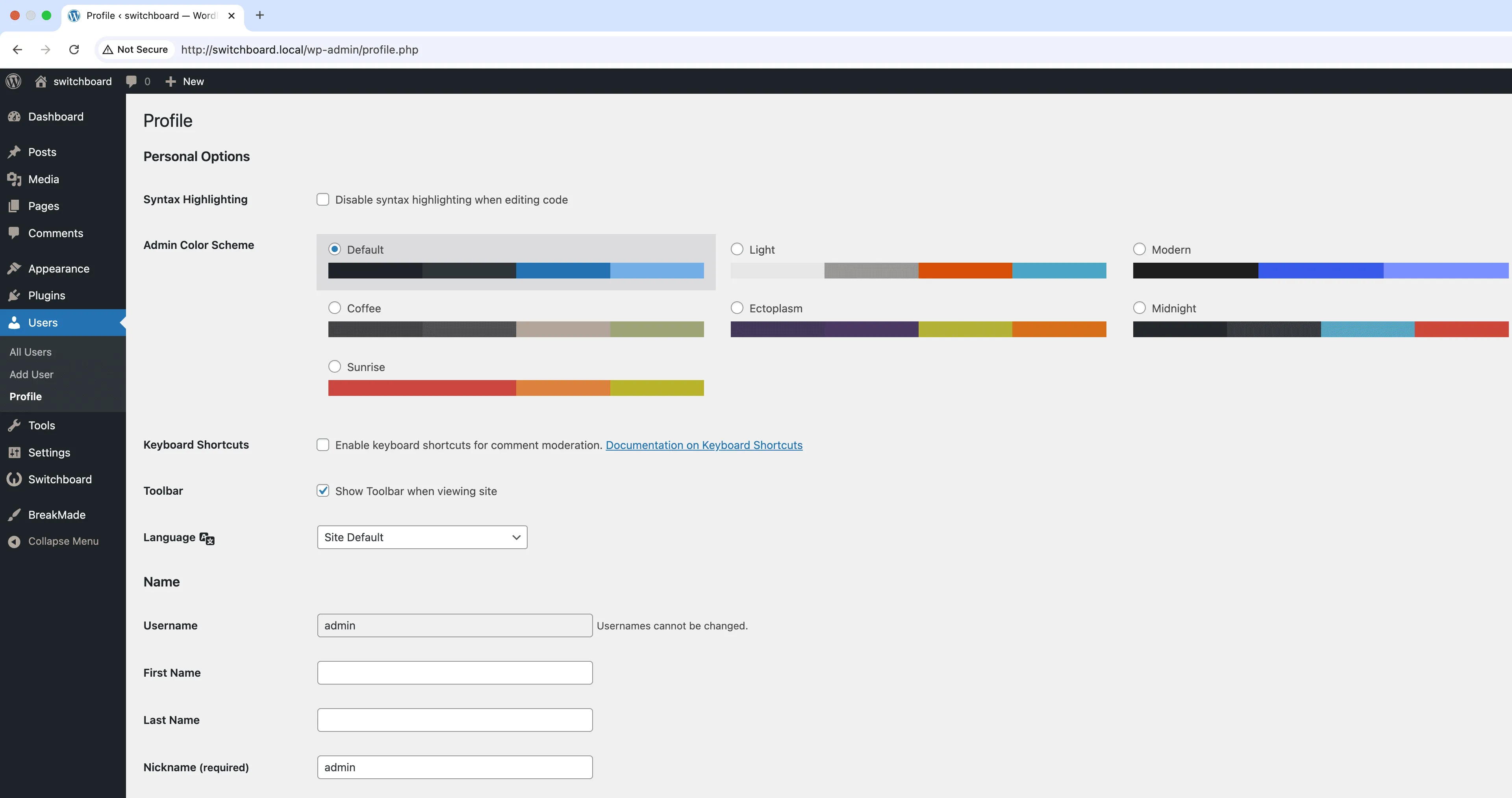Screen dimensions: 1512x798
Task: Uncheck Show Toolbar when viewing site
Action: click(x=323, y=491)
